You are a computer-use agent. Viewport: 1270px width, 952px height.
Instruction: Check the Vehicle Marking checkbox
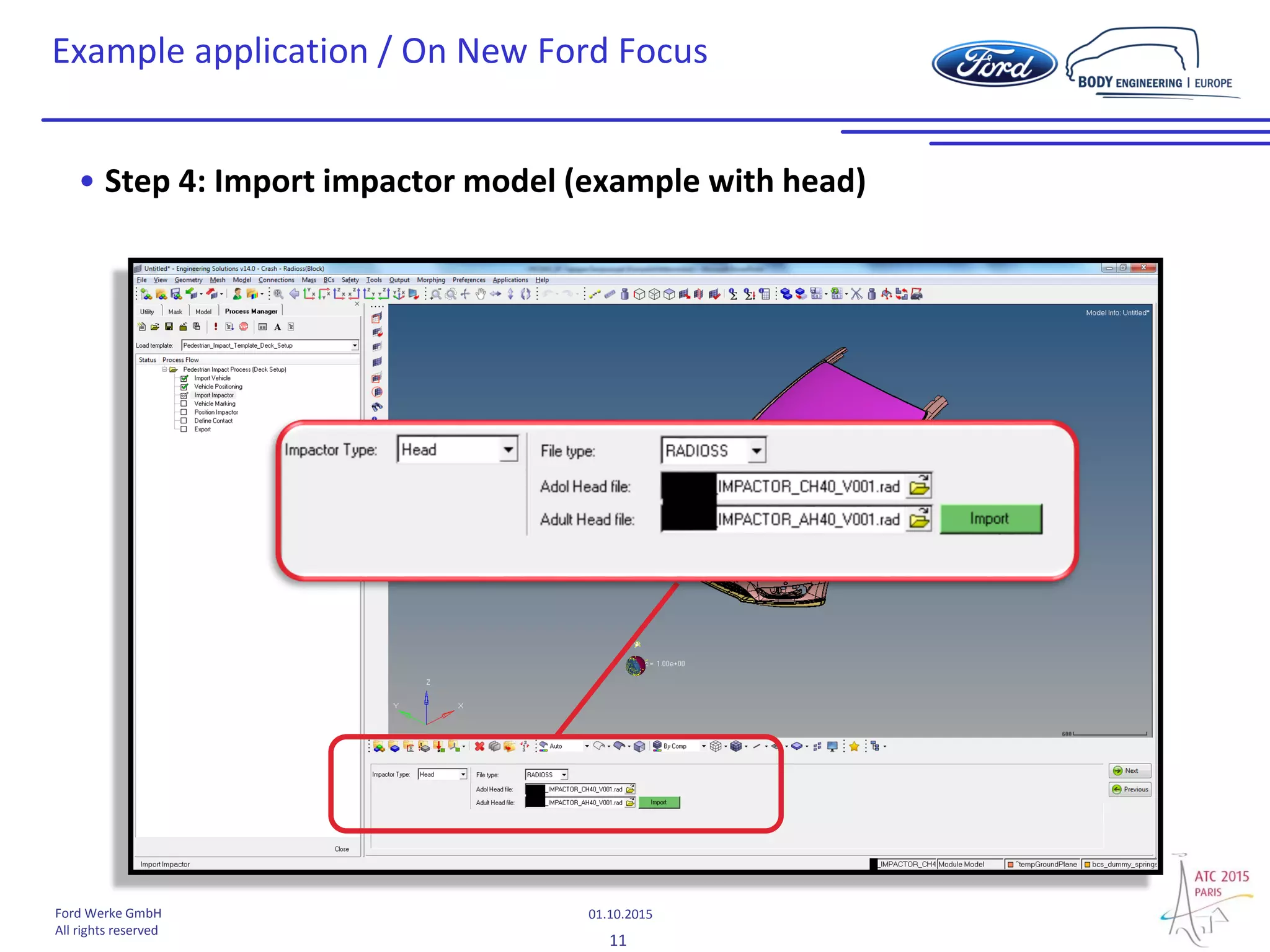pos(184,403)
